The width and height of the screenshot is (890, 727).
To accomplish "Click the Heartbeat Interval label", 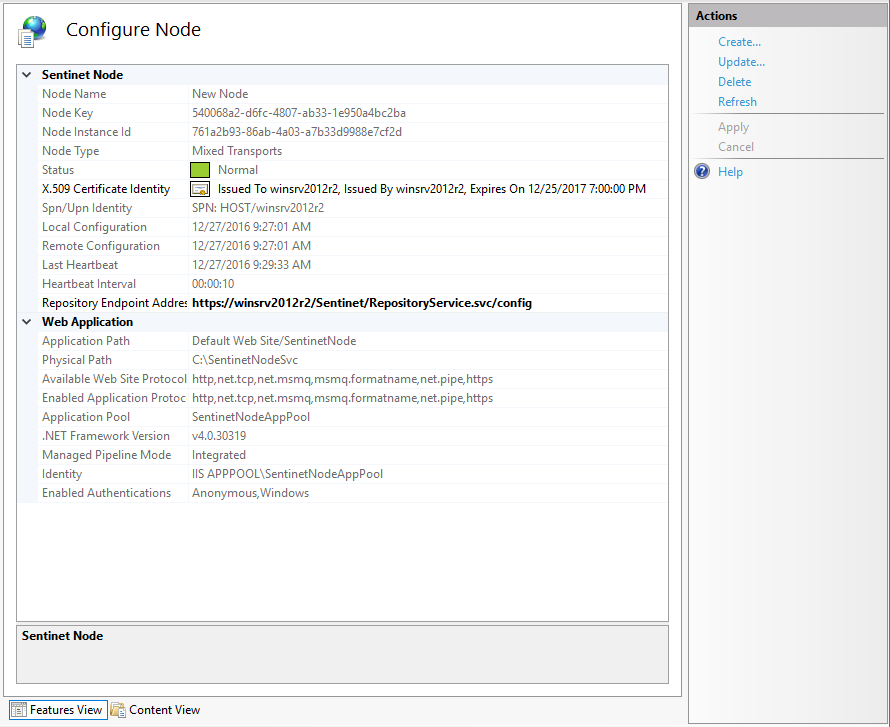I will click(89, 284).
